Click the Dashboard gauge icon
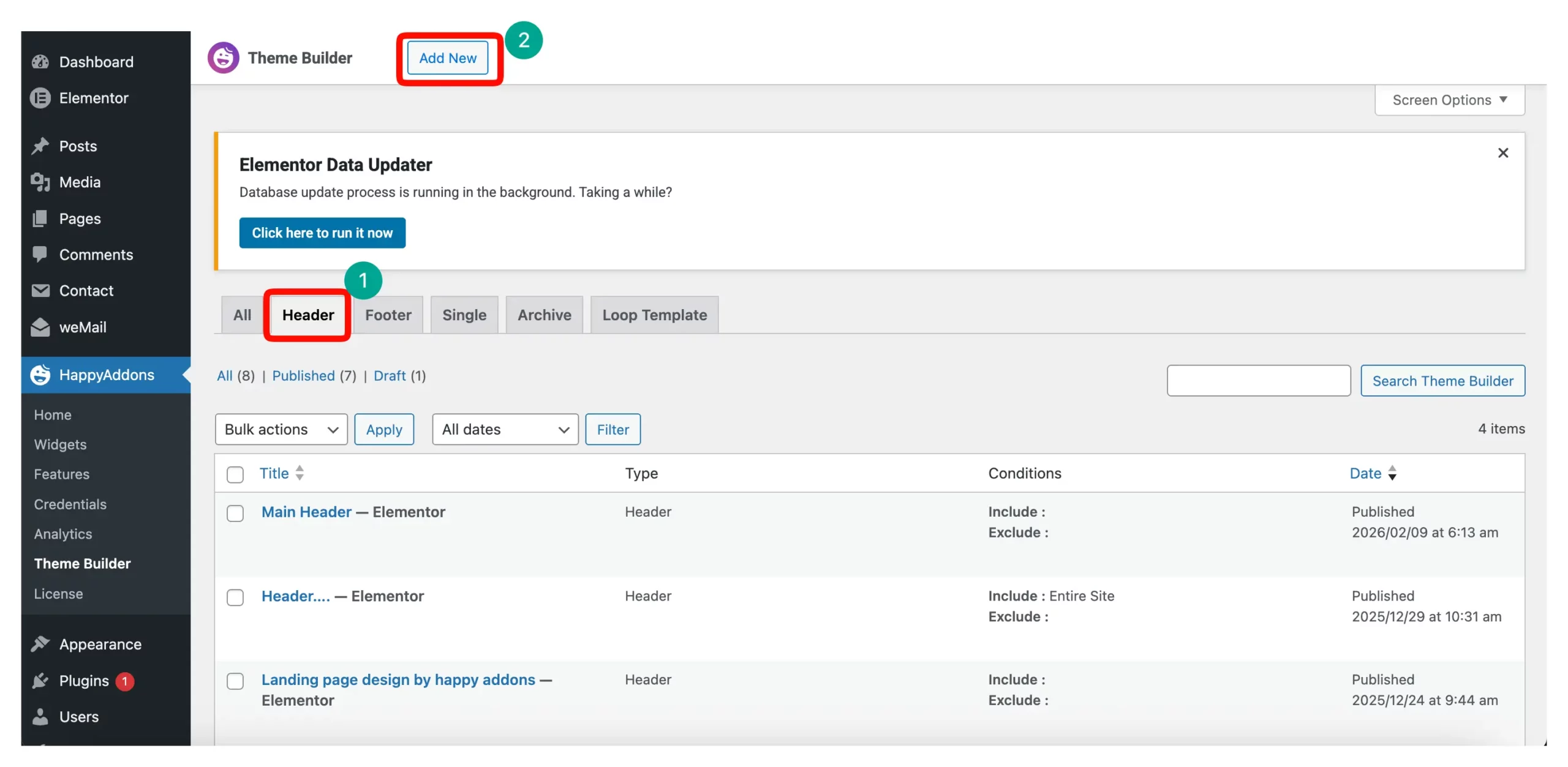This screenshot has width=1568, height=767. point(40,62)
